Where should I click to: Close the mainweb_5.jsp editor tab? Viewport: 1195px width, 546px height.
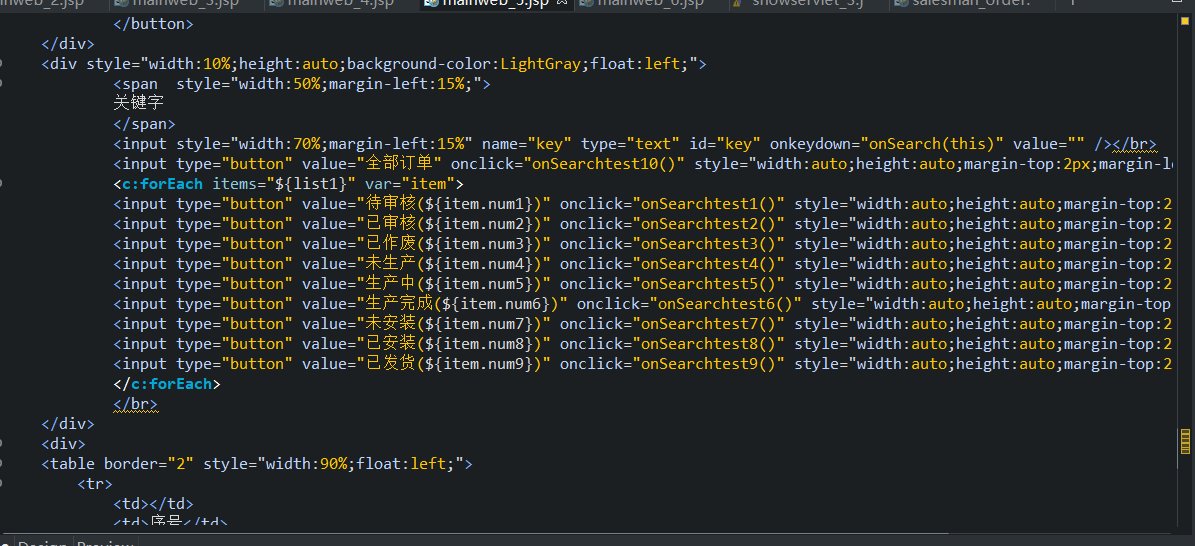[x=562, y=3]
